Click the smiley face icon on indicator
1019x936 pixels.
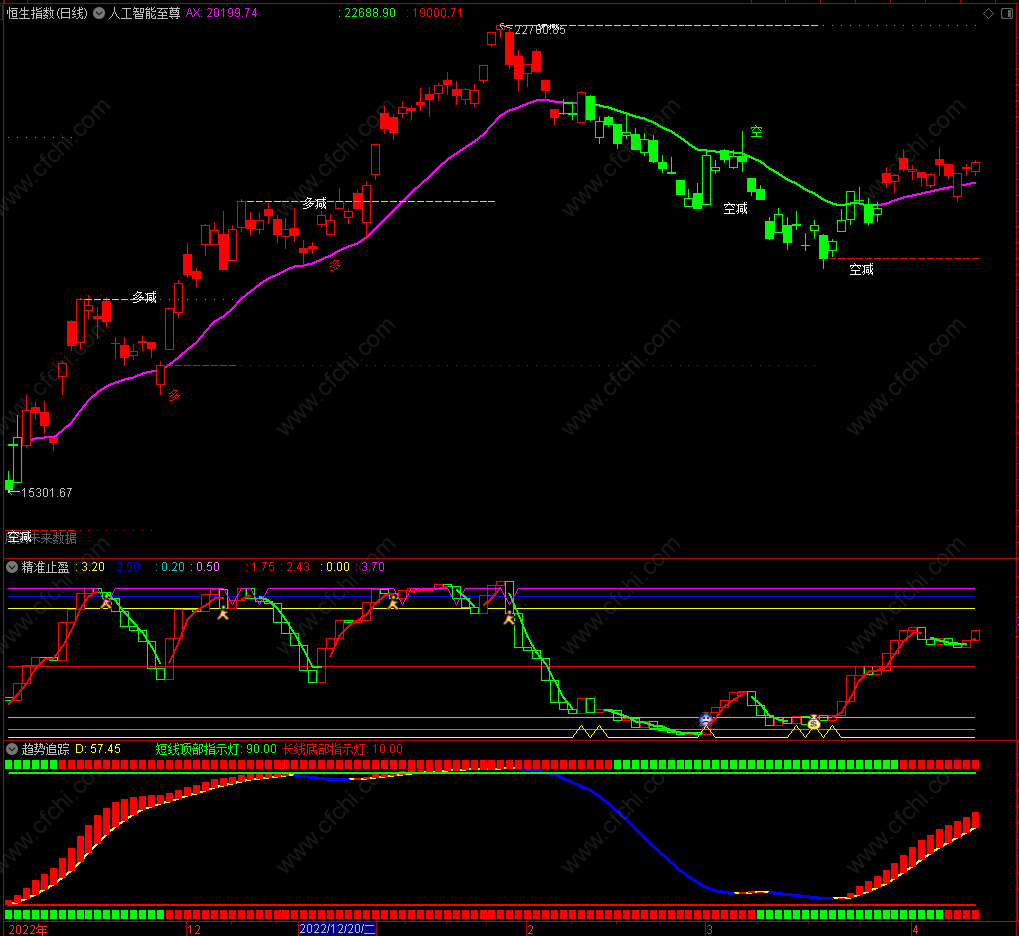tap(706, 720)
